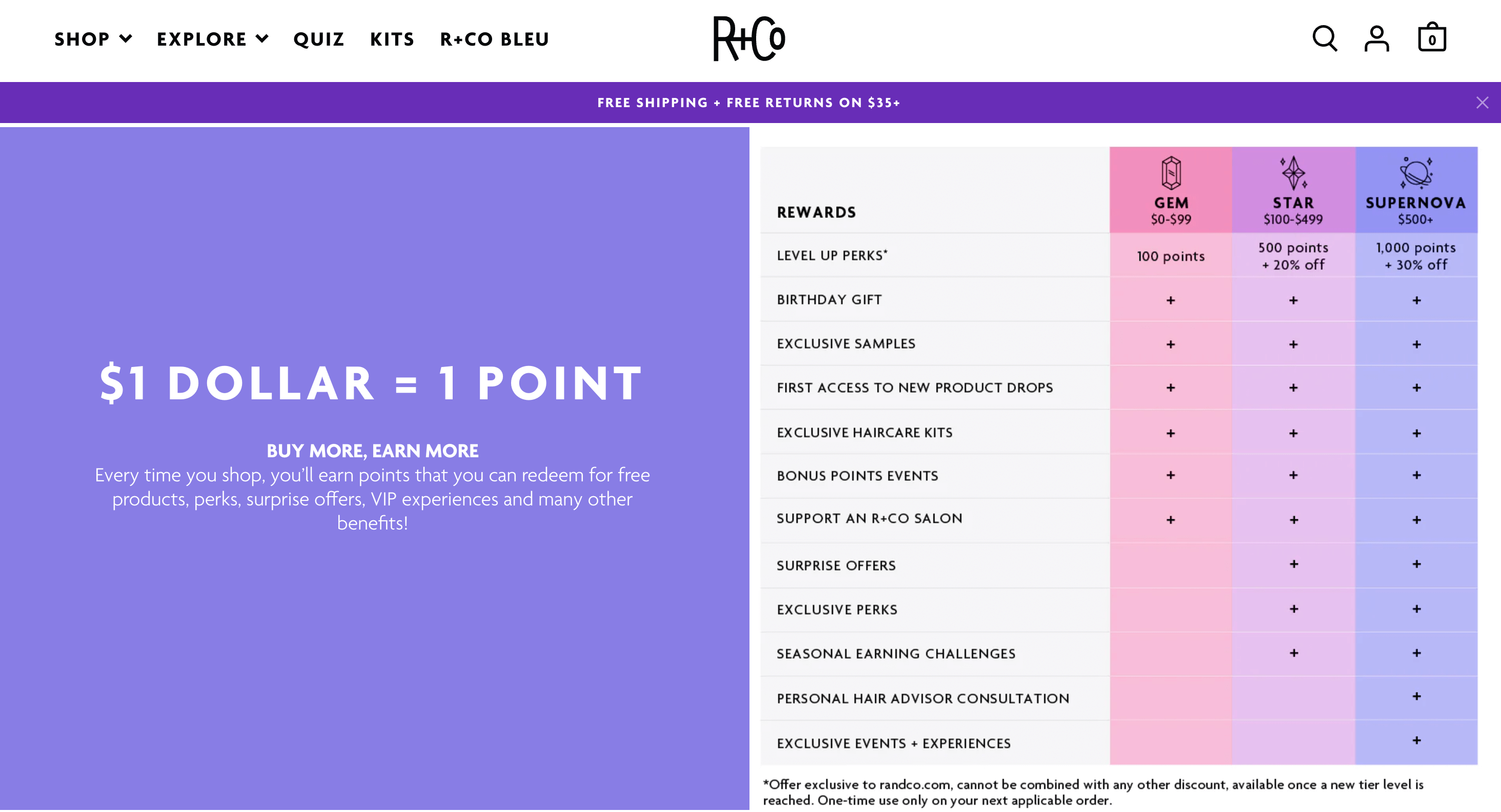Image resolution: width=1501 pixels, height=812 pixels.
Task: Click the SUPERNOVA $500+ column header
Action: 1416,211
